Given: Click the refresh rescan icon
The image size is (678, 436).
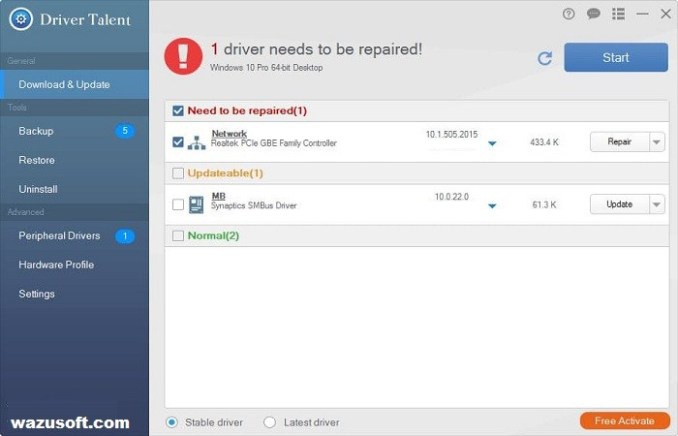Looking at the screenshot, I should (x=545, y=58).
